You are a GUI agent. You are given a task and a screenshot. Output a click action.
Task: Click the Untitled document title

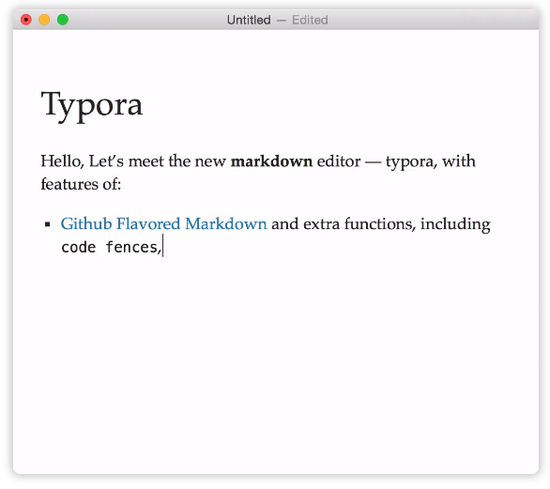249,20
